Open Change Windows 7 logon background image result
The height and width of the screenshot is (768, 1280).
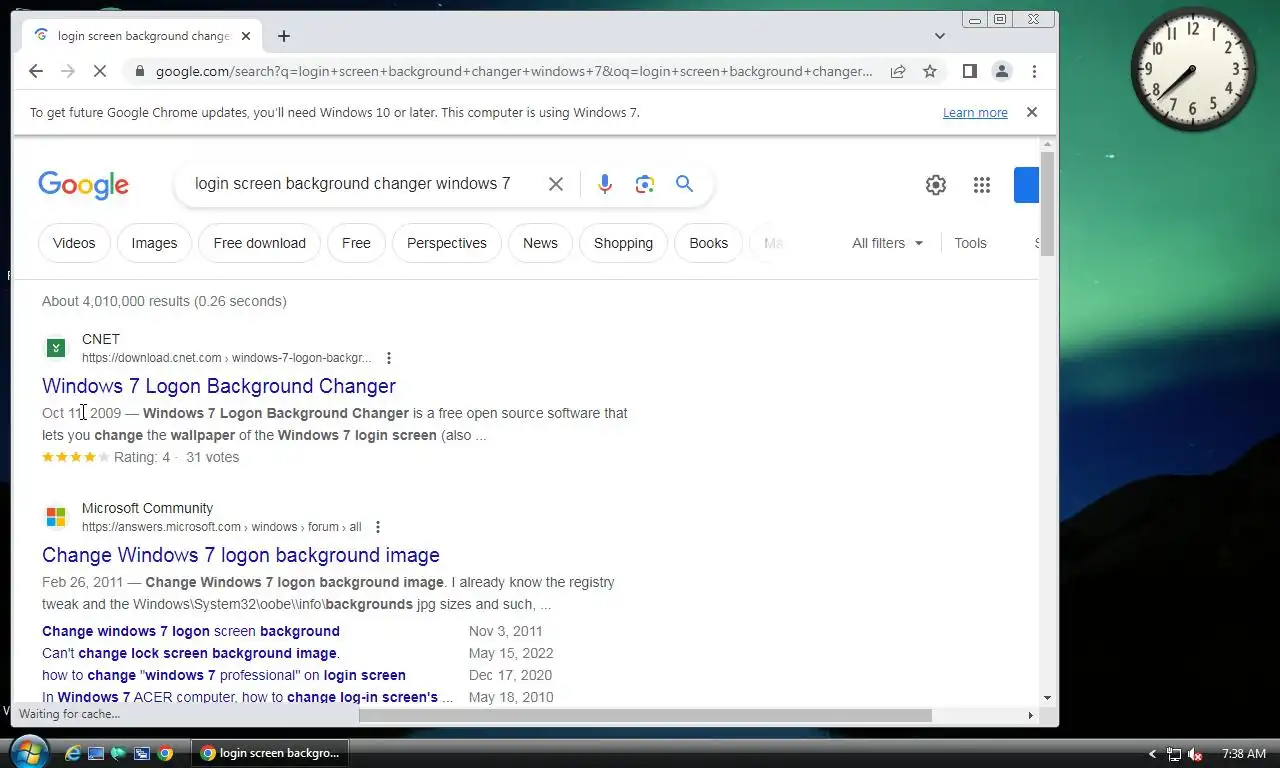(x=241, y=555)
